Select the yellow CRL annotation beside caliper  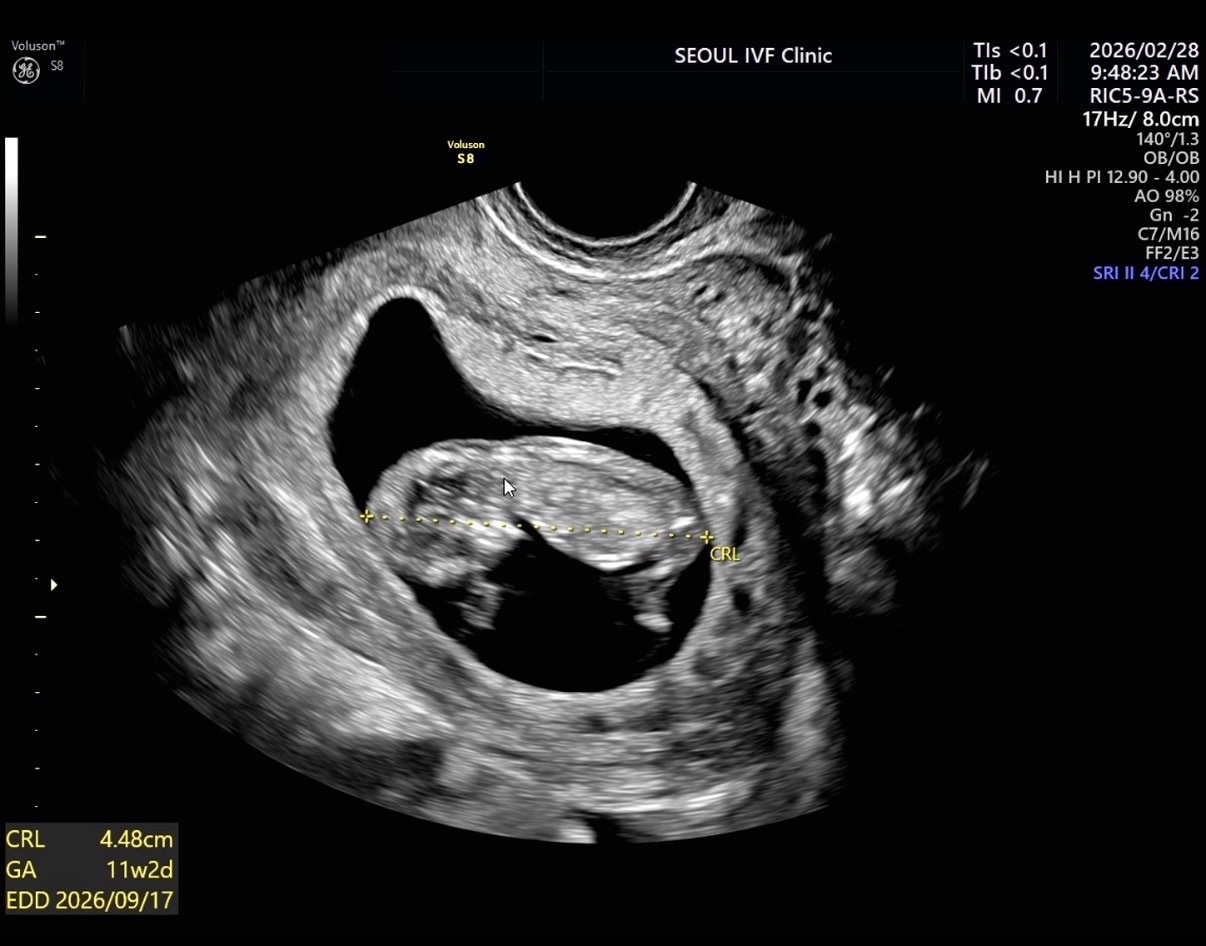pyautogui.click(x=725, y=554)
